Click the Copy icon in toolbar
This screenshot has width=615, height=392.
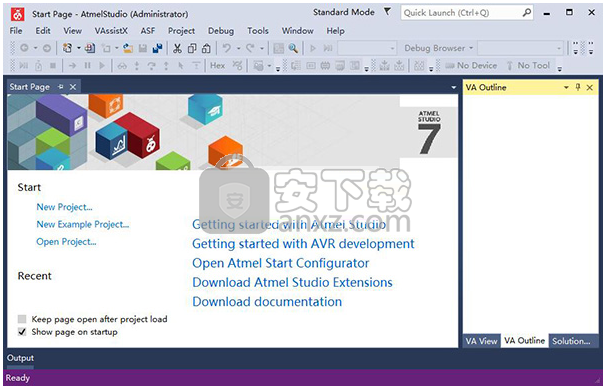(x=192, y=48)
